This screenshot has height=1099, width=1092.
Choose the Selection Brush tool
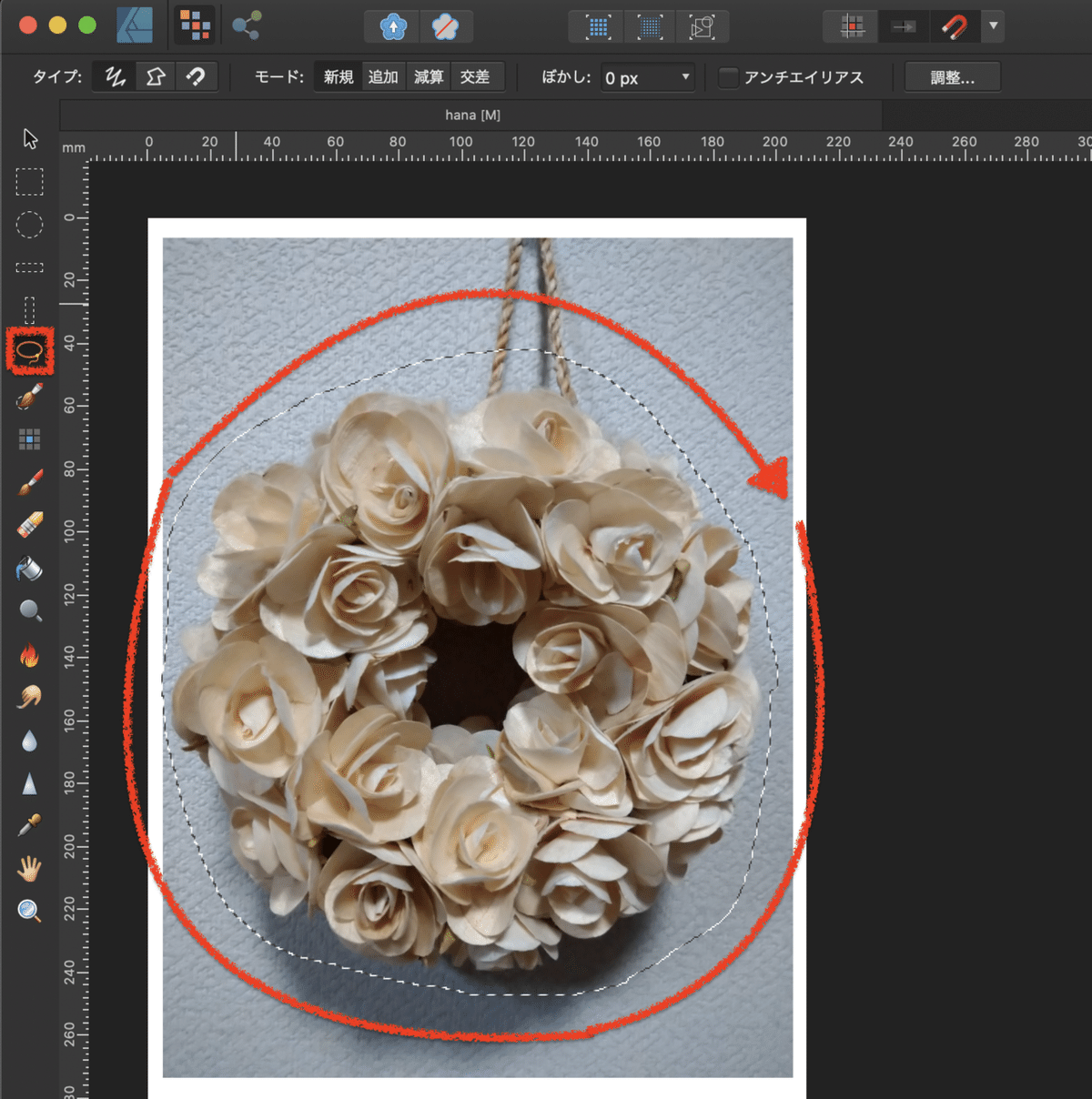[x=29, y=397]
